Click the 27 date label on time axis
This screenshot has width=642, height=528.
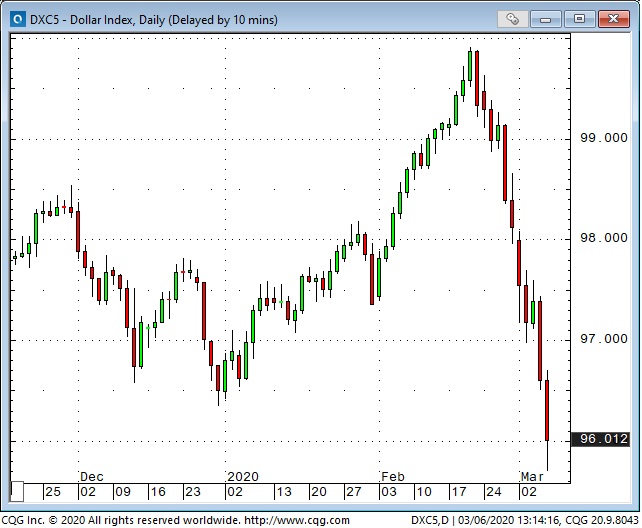[354, 492]
